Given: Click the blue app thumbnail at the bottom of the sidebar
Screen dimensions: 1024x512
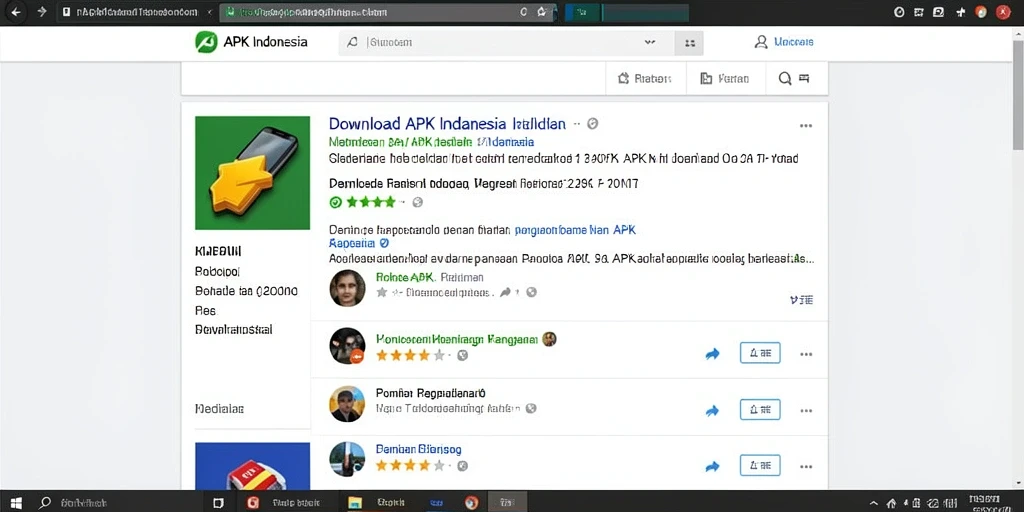Looking at the screenshot, I should tap(252, 466).
